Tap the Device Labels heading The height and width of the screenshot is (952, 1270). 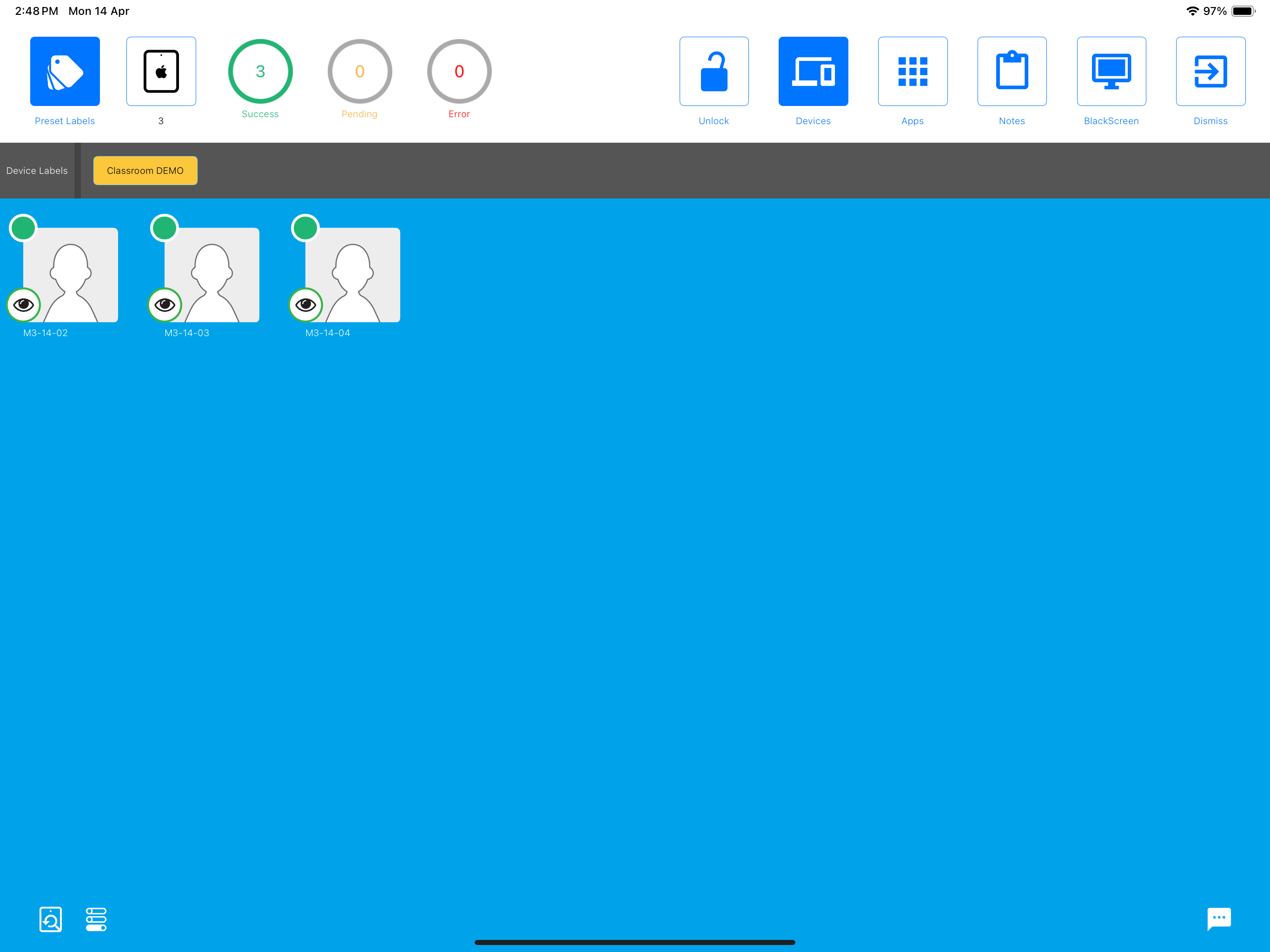pos(37,171)
